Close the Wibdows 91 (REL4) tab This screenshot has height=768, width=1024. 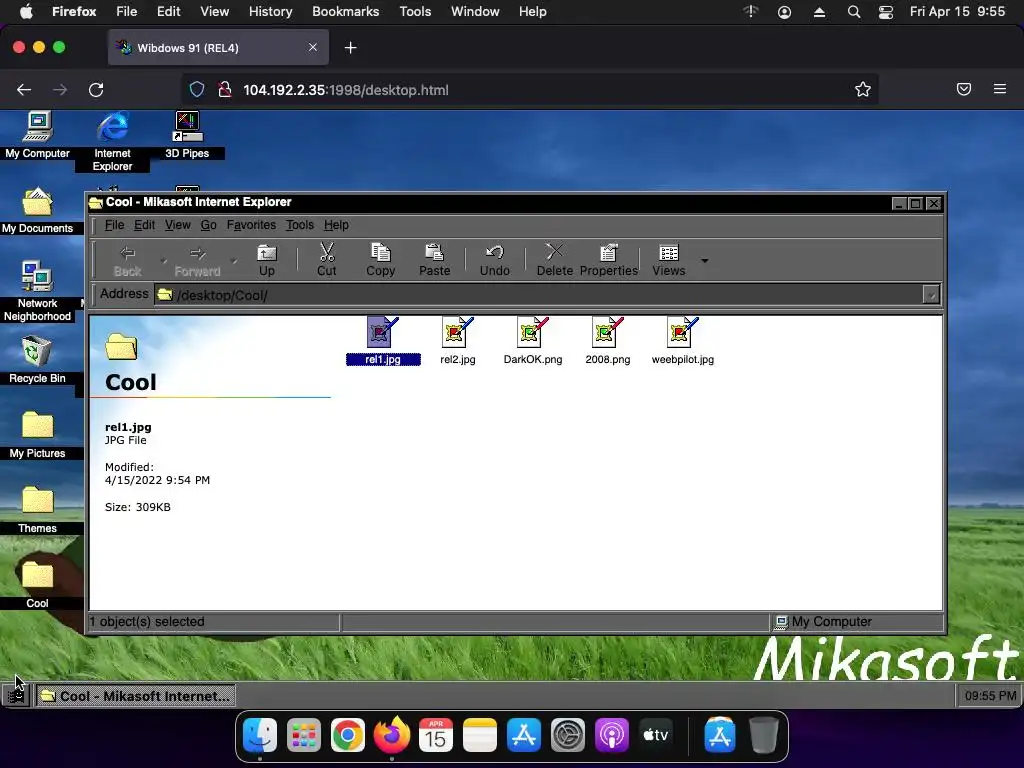click(x=313, y=48)
